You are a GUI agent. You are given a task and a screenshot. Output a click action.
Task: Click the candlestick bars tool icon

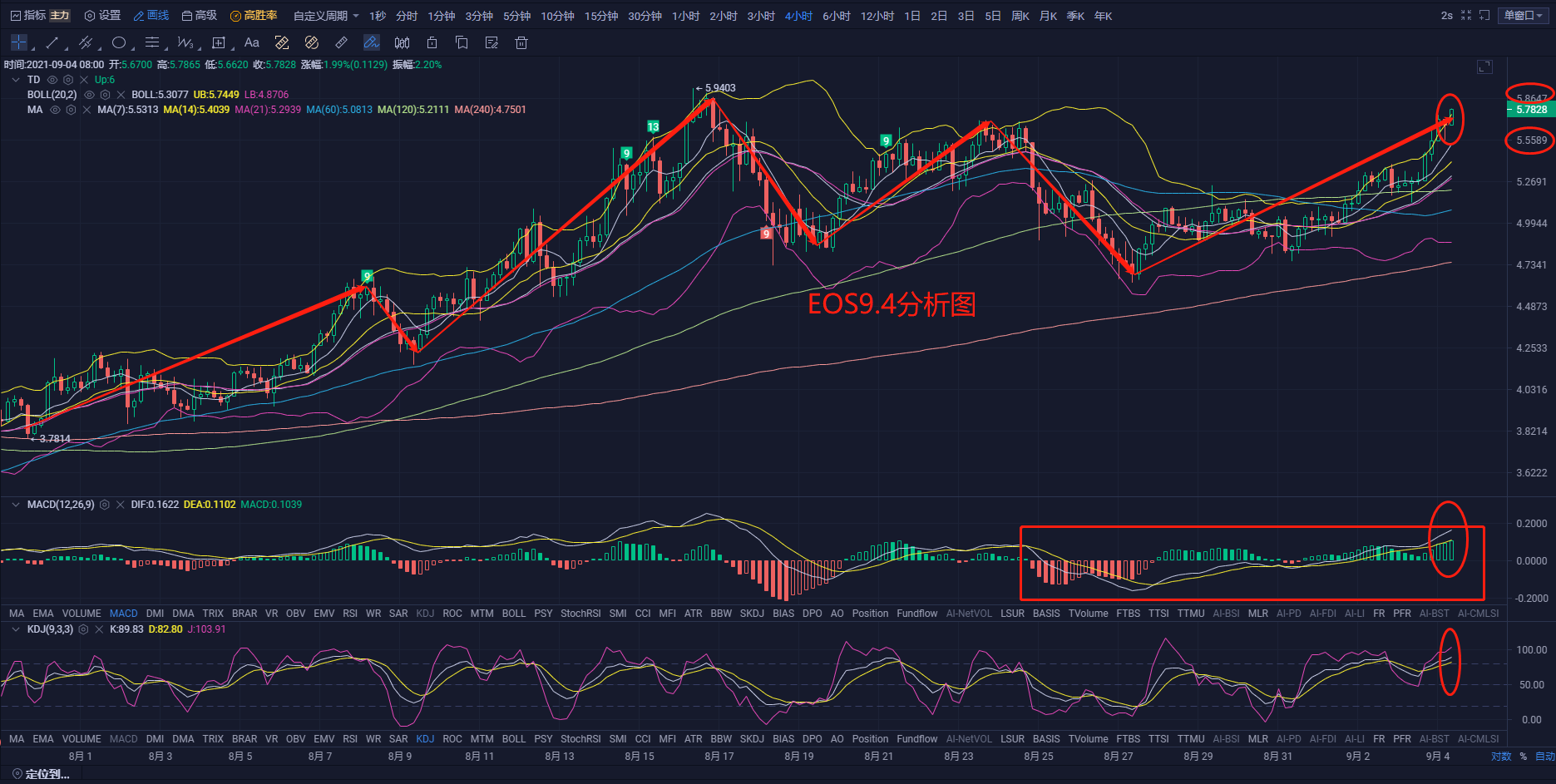point(402,42)
